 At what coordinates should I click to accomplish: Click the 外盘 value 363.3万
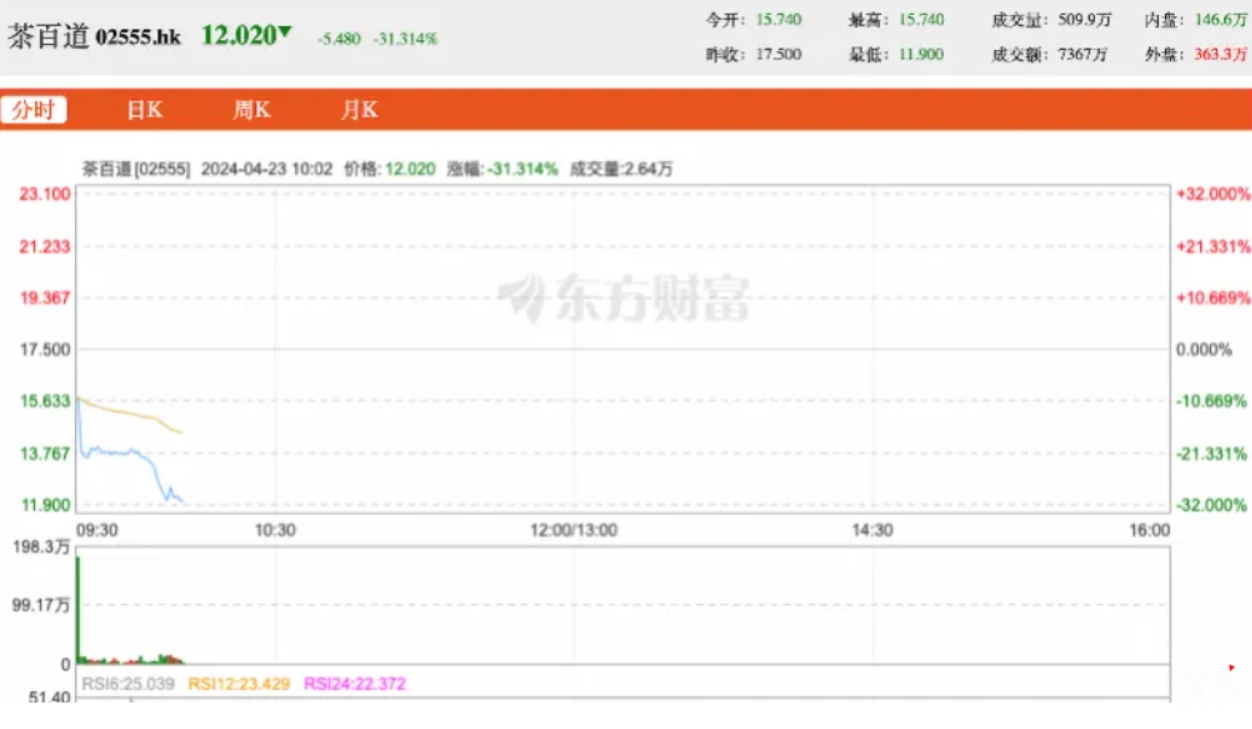(1219, 55)
